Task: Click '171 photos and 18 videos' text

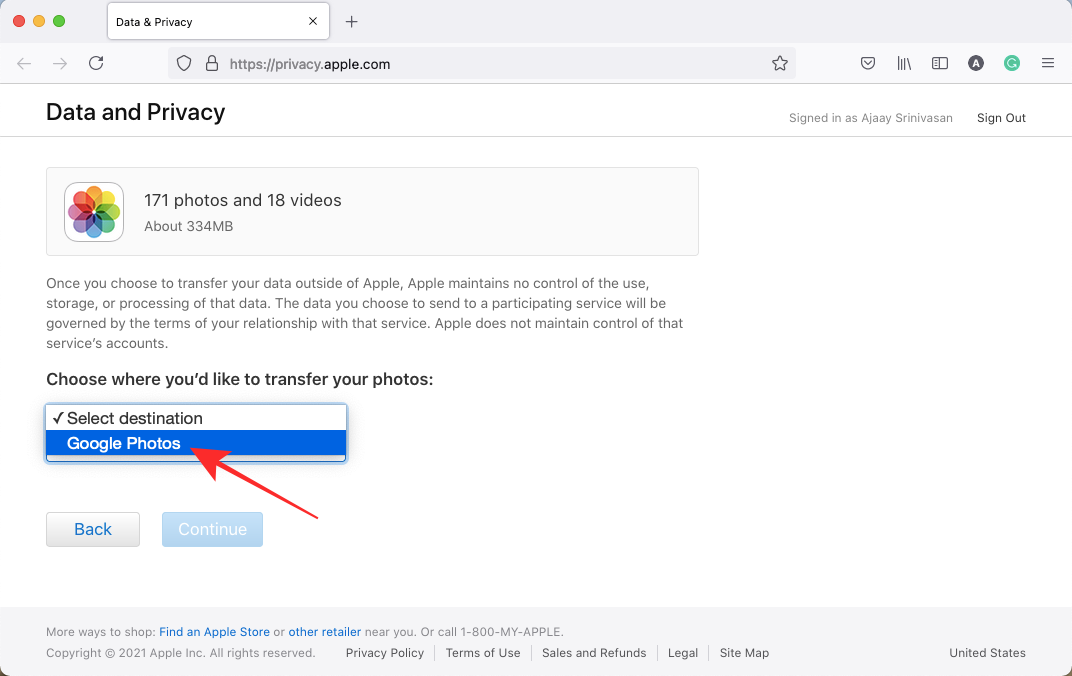Action: point(243,200)
